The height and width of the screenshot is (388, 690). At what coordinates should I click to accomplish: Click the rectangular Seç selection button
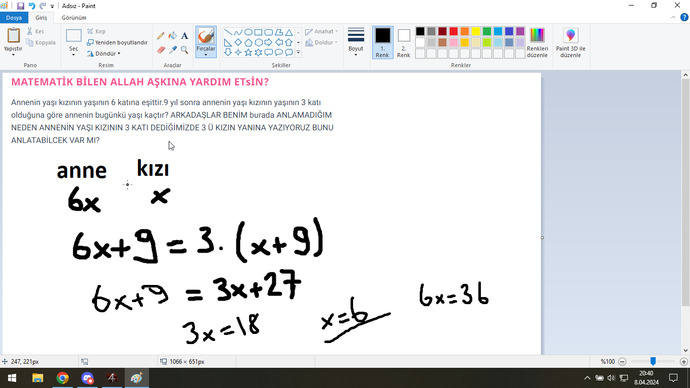tap(73, 36)
